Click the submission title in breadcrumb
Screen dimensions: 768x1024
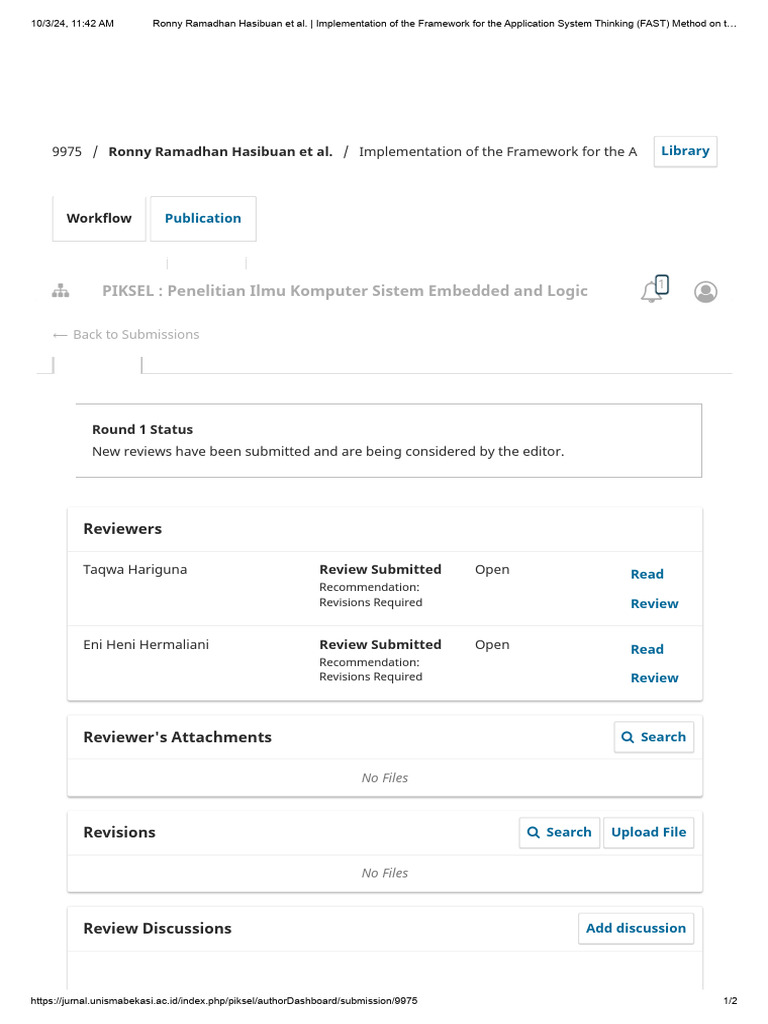(x=497, y=152)
